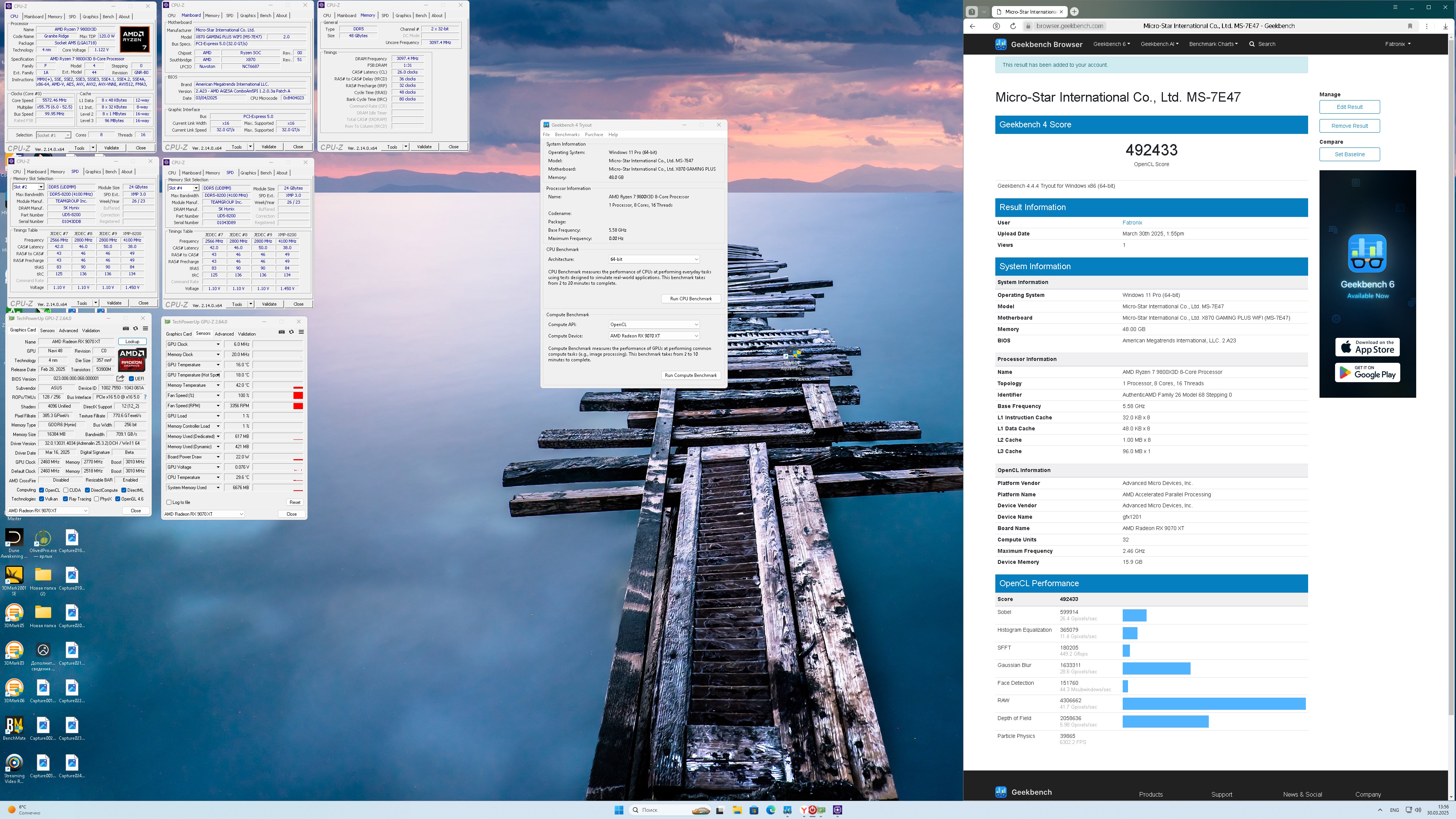The image size is (1456, 819).
Task: Click refresh icon in GPU-Z Sensors window
Action: pos(292,332)
